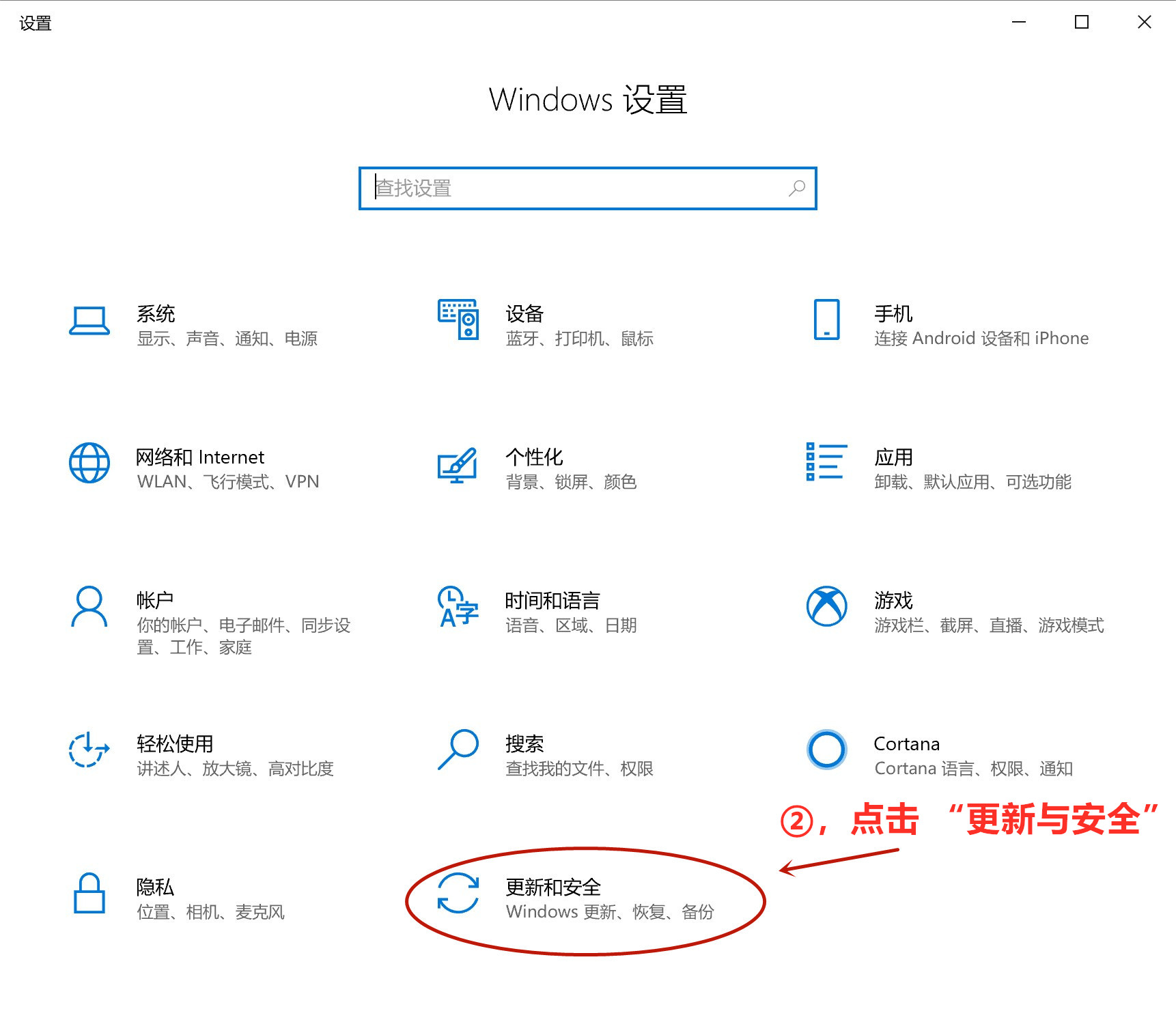1176x1009 pixels.
Task: Open the 隐私 settings title
Action: (x=155, y=887)
